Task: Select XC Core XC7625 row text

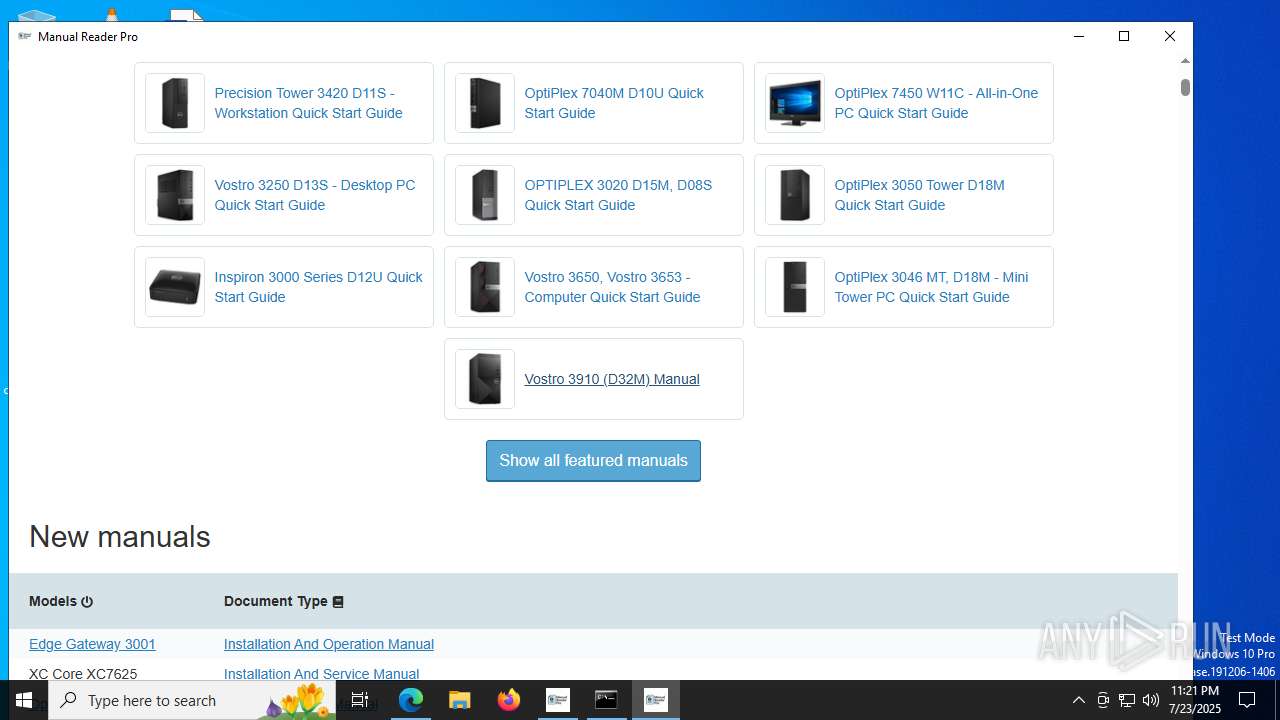Action: point(83,674)
